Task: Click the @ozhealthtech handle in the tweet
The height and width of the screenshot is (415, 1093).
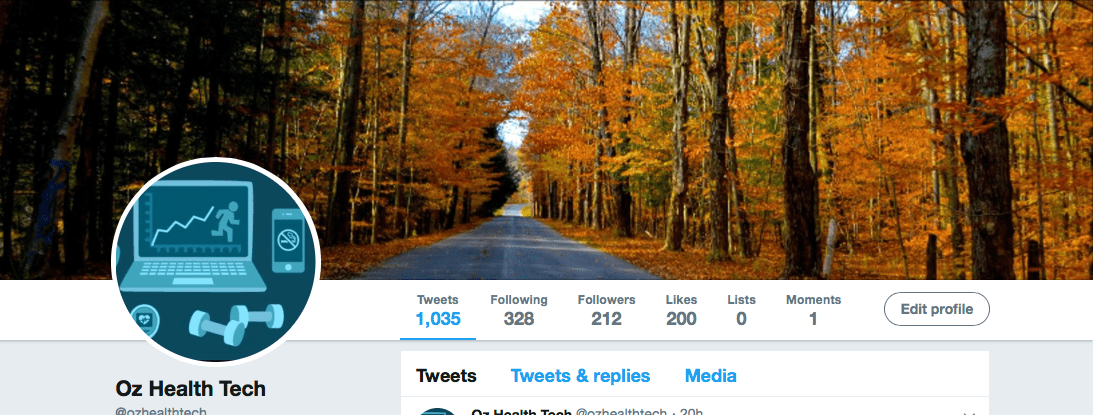Action: pos(621,412)
